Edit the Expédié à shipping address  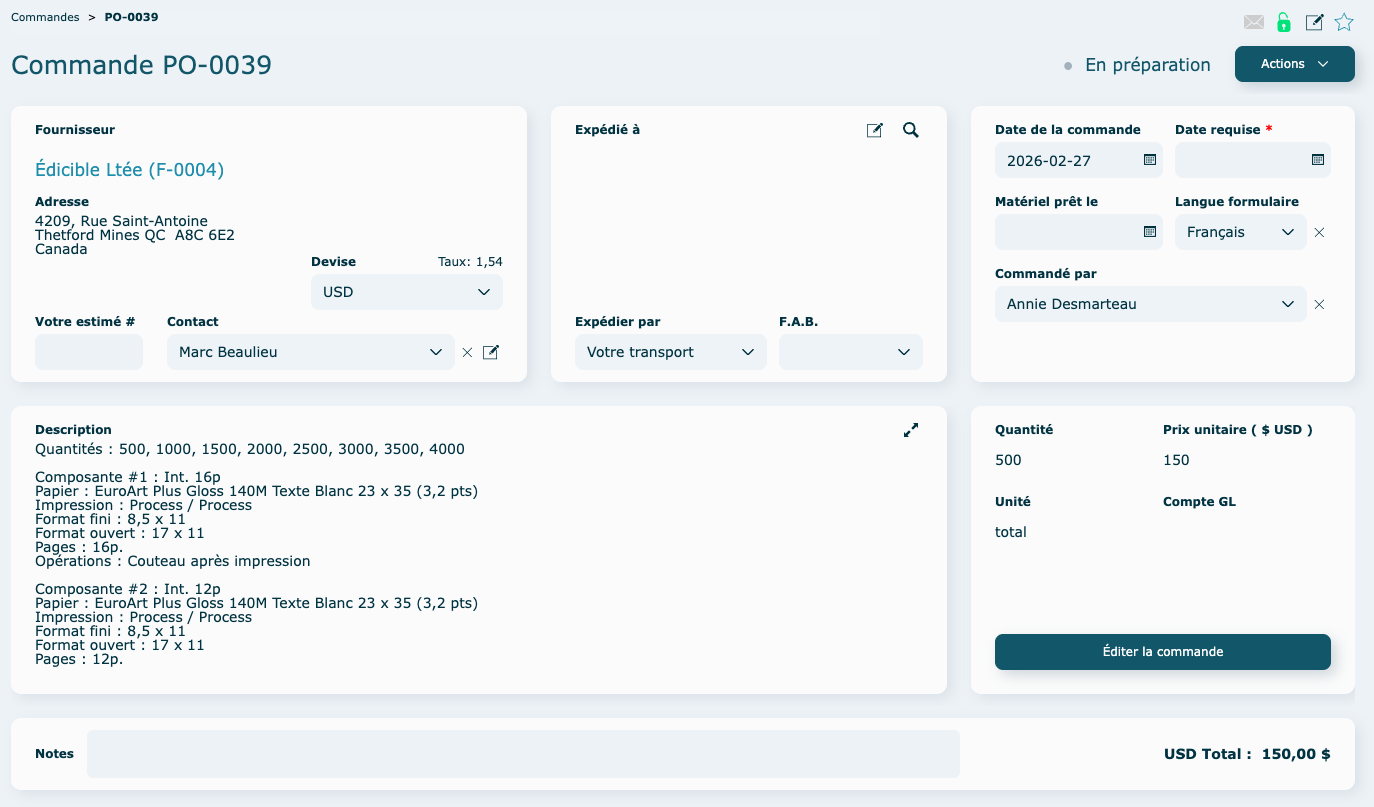click(875, 130)
